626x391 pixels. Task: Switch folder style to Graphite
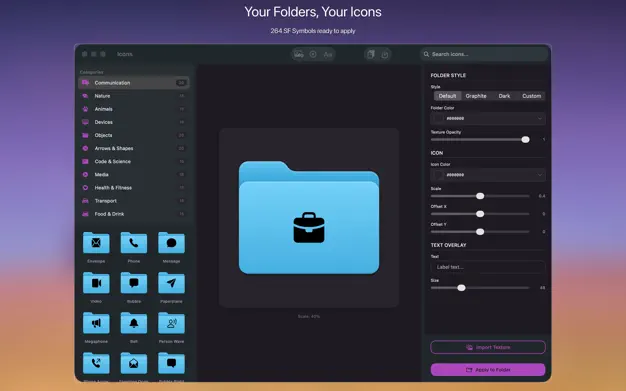[476, 96]
